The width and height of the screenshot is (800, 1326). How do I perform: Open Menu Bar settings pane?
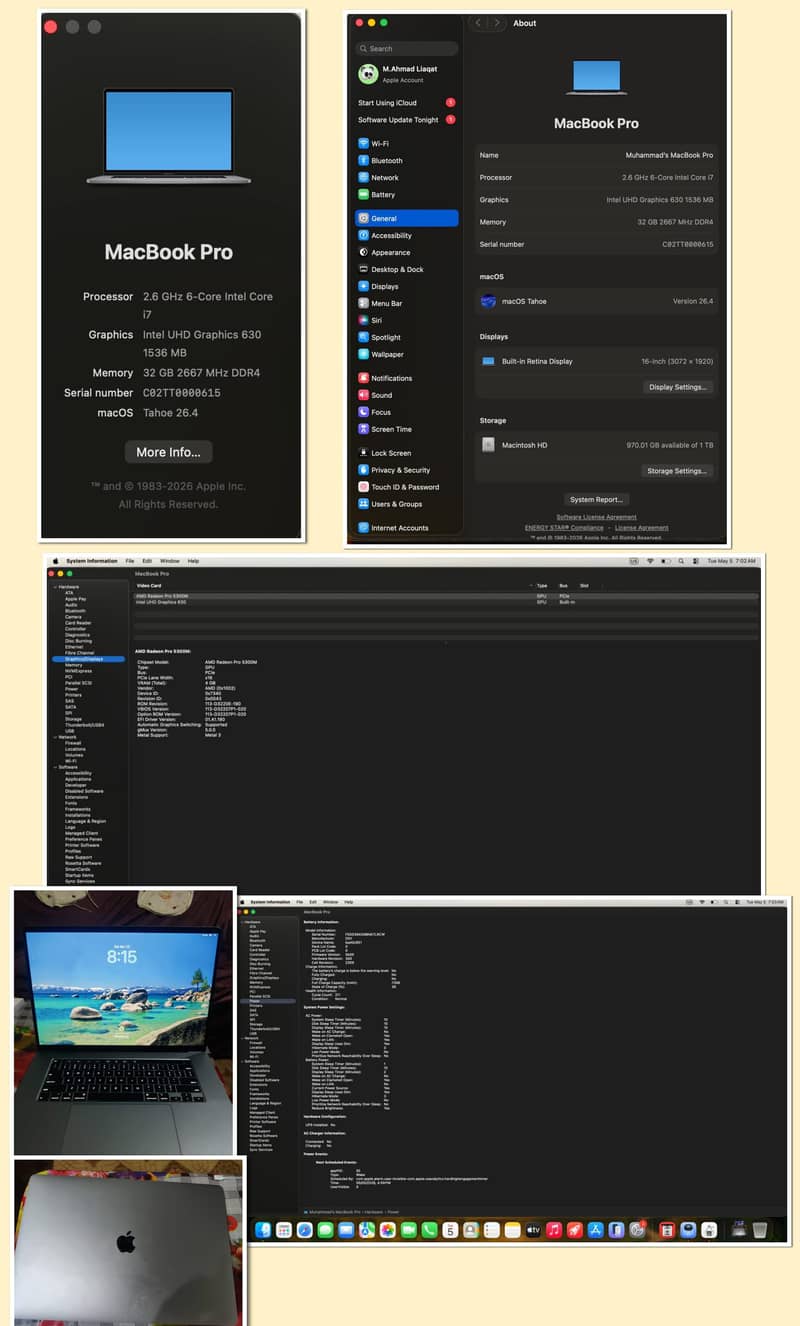point(406,303)
